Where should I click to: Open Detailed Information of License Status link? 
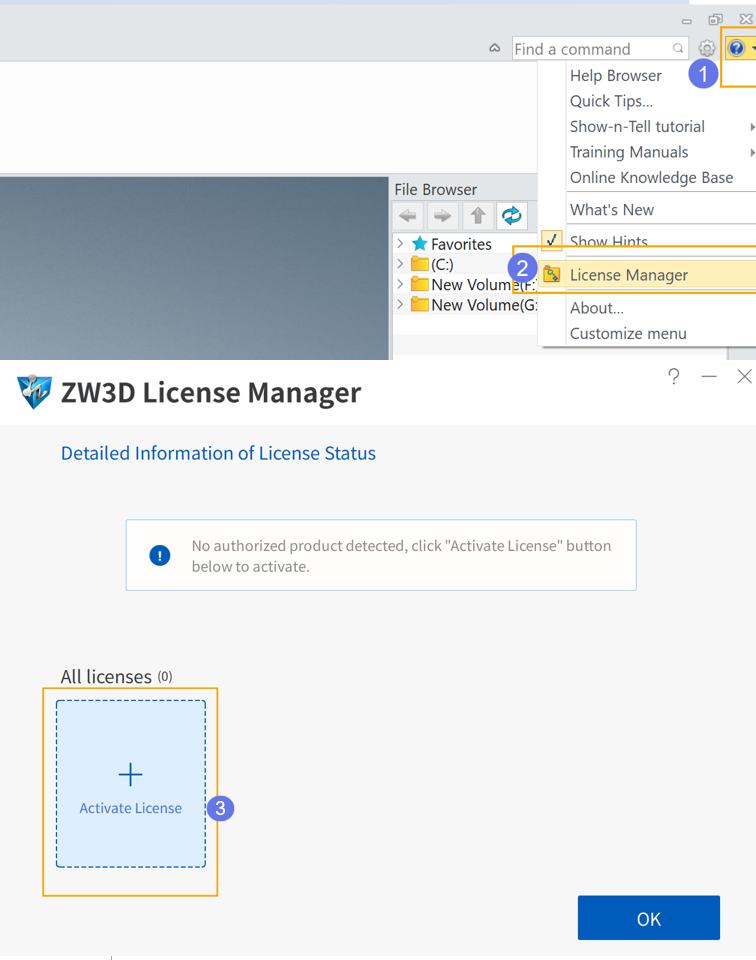coord(218,453)
